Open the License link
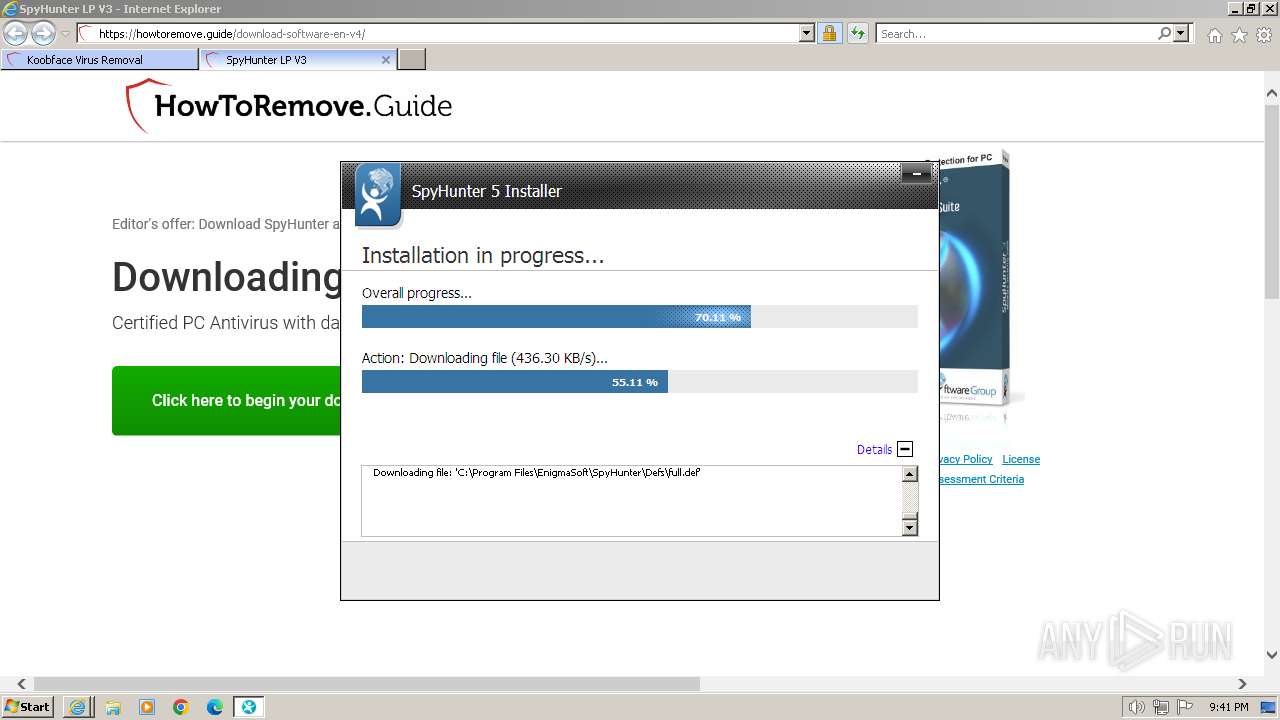 point(1021,459)
